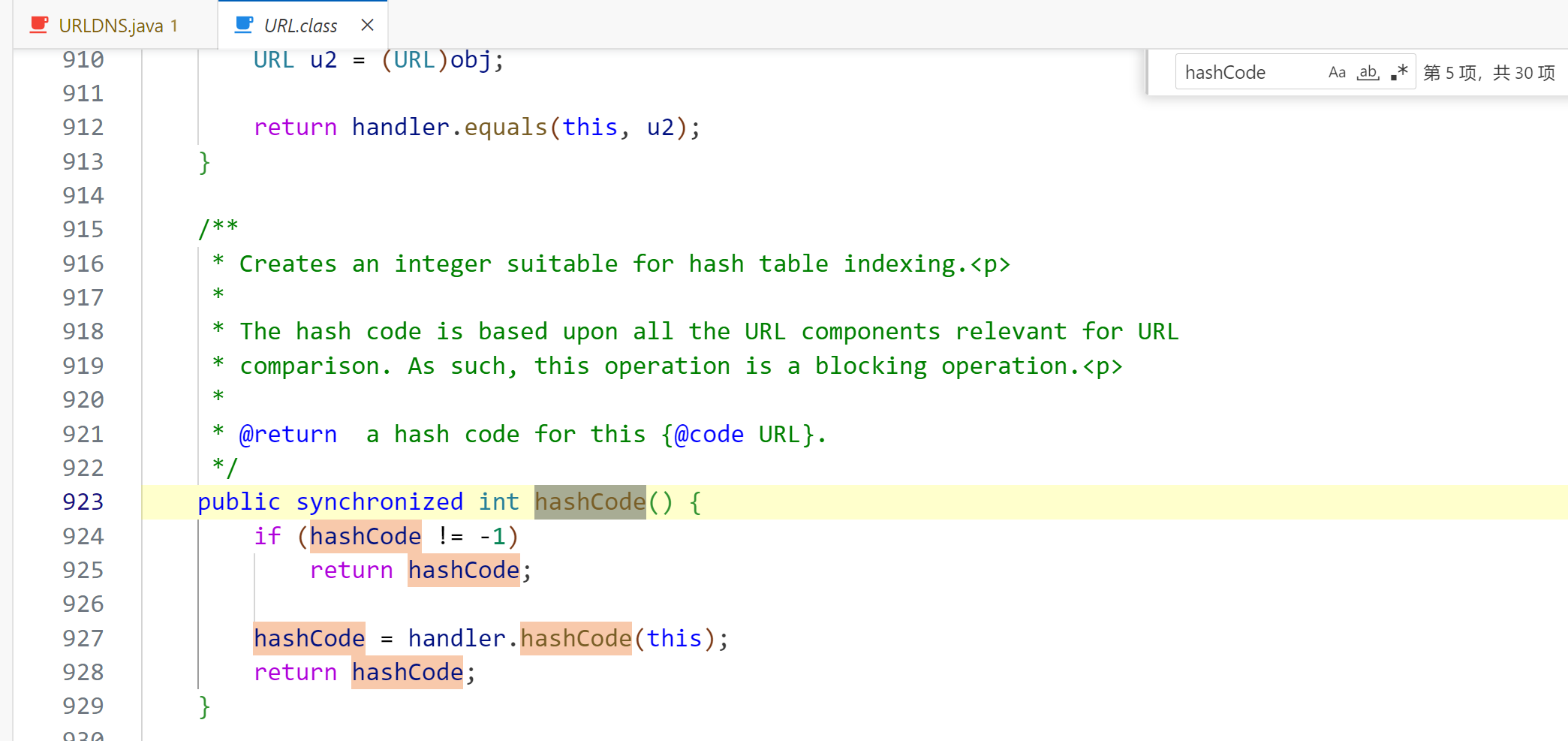This screenshot has height=741, width=1568.
Task: Click hashCode in return statement on line 928
Action: [x=408, y=672]
